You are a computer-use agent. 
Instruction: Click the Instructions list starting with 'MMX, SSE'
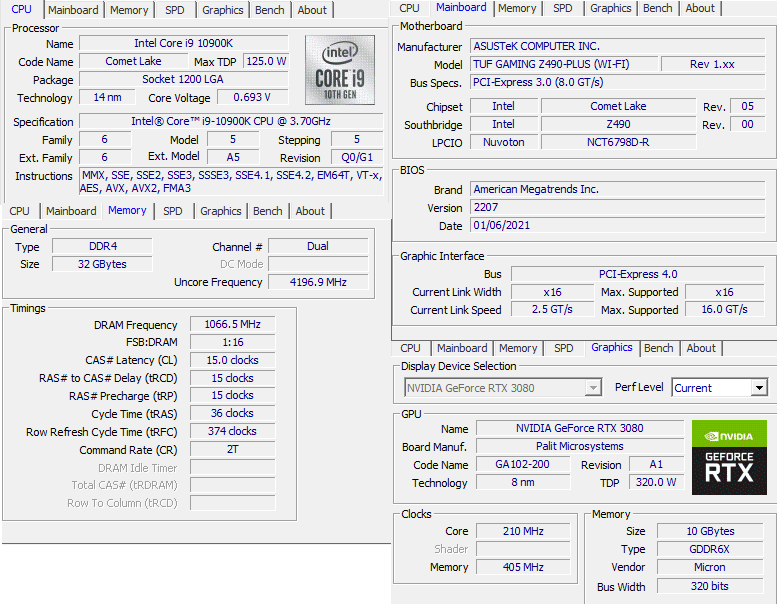(231, 181)
